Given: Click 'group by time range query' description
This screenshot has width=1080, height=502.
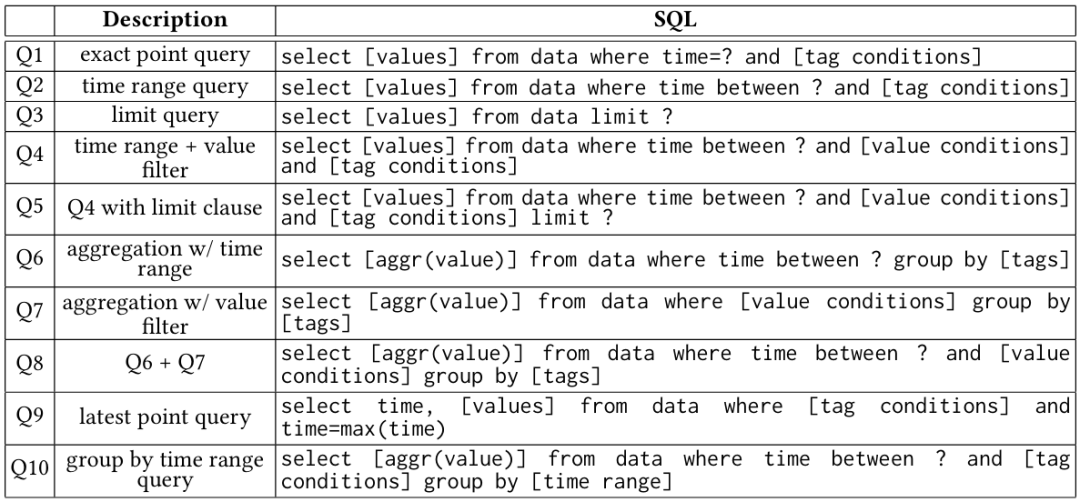Looking at the screenshot, I should pyautogui.click(x=165, y=470).
